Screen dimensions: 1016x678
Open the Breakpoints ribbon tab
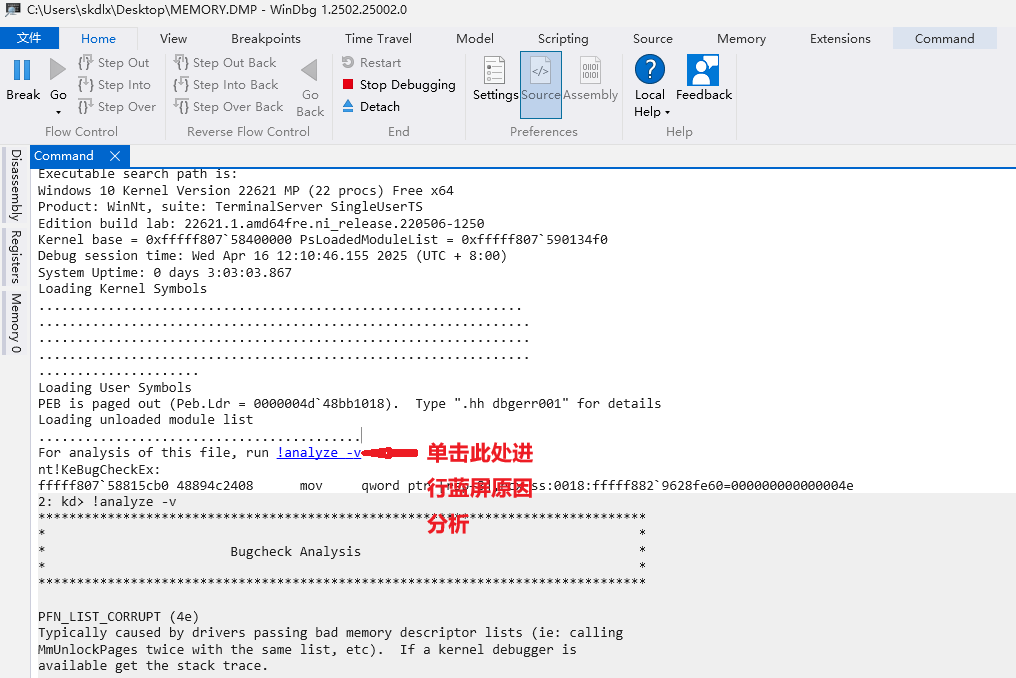(266, 38)
